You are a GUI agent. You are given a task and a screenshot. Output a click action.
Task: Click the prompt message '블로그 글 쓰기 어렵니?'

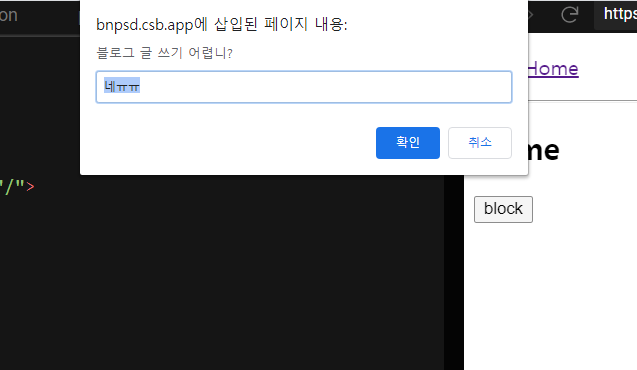pyautogui.click(x=164, y=53)
